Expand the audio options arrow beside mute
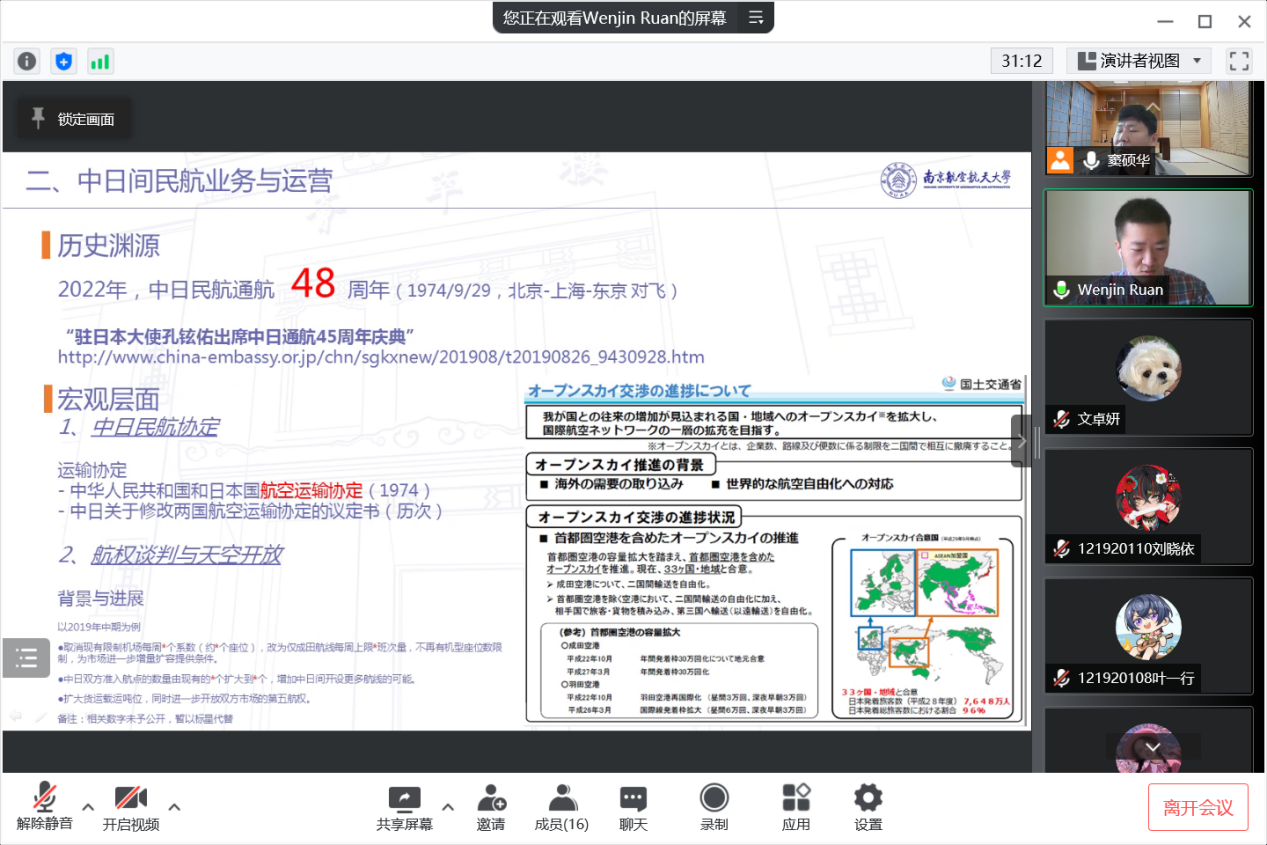Viewport: 1267px width, 845px height. click(88, 807)
